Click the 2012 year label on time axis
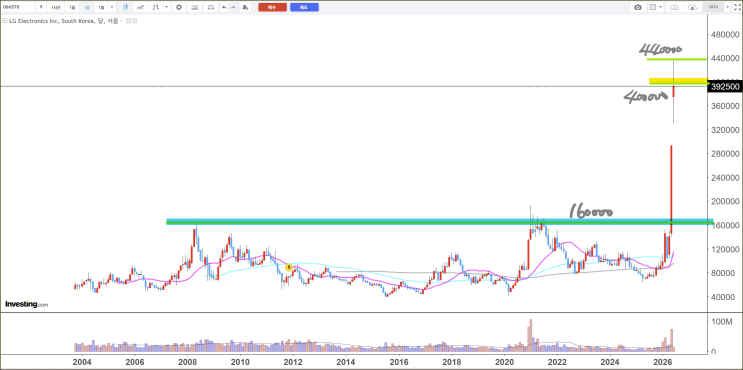The height and width of the screenshot is (370, 743). tap(293, 361)
